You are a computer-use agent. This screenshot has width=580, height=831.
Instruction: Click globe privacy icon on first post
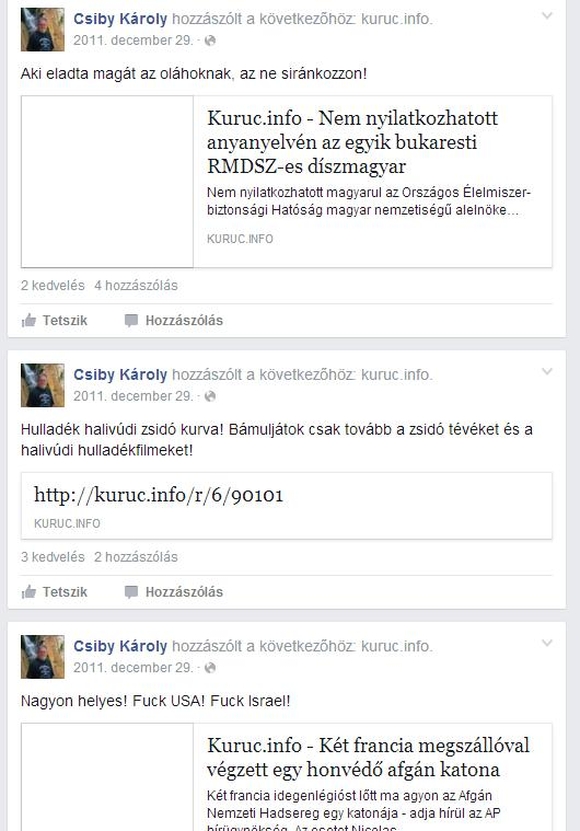[210, 40]
